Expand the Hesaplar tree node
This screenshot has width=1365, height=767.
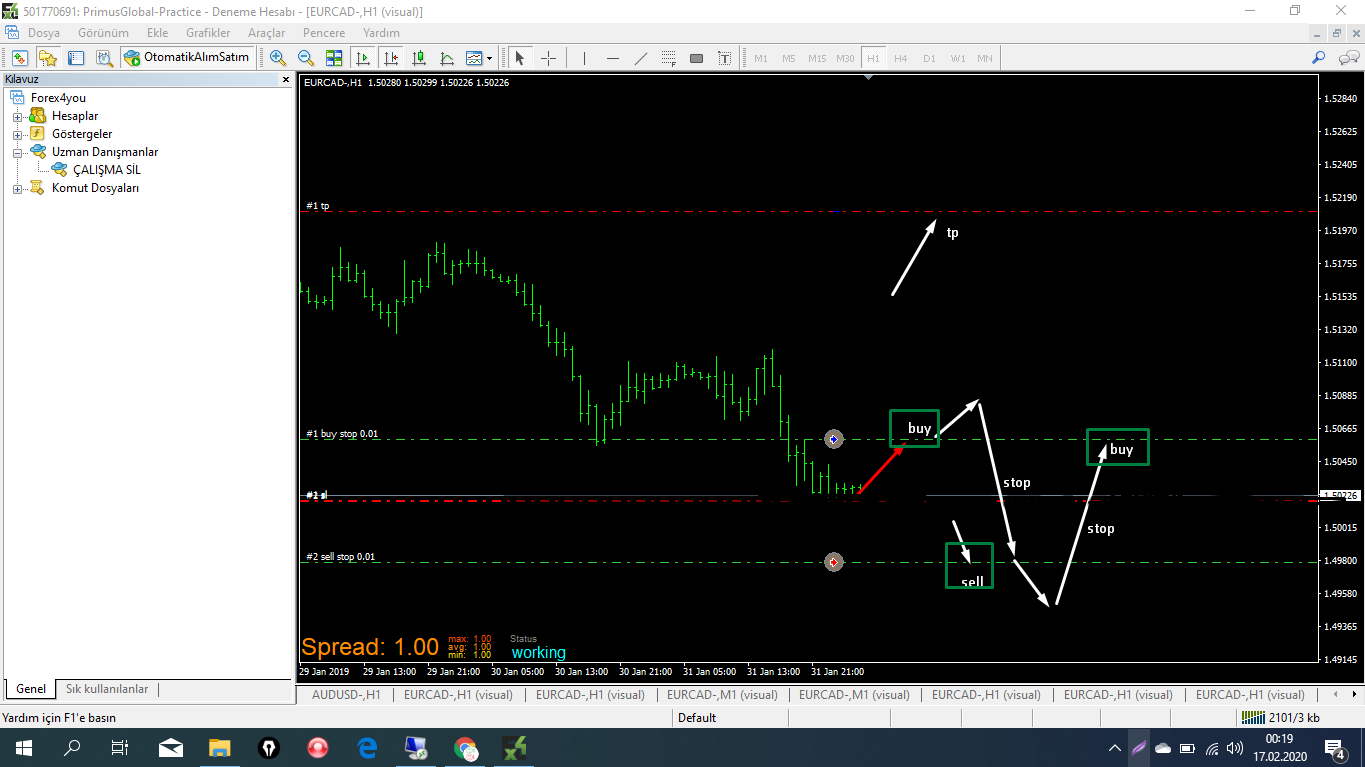pos(17,116)
